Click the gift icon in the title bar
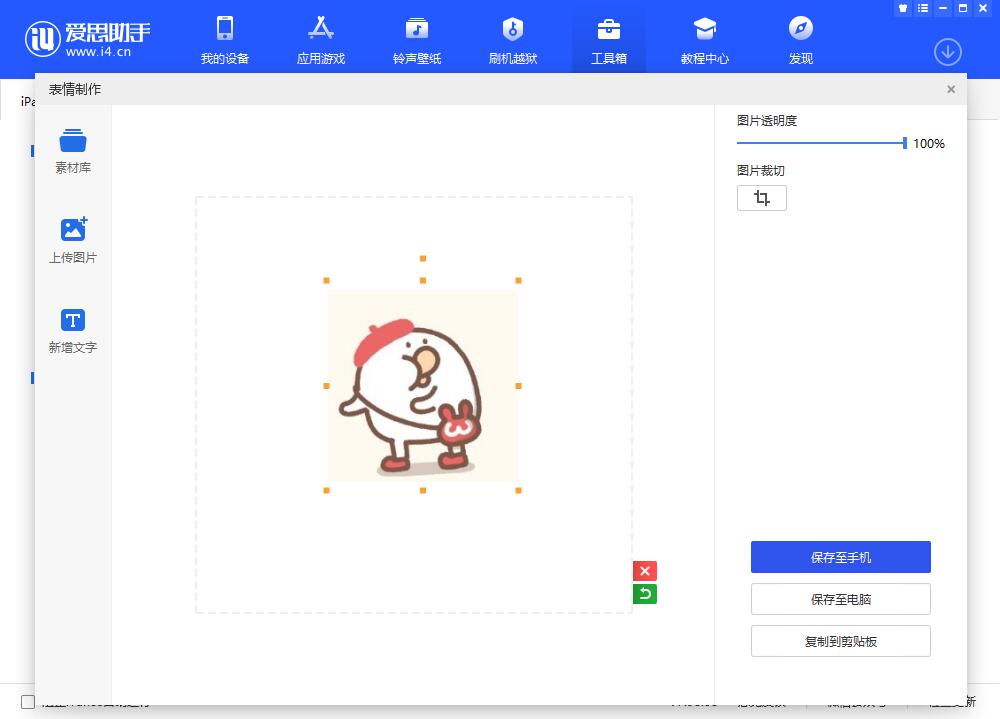The image size is (1000, 719). click(x=903, y=8)
